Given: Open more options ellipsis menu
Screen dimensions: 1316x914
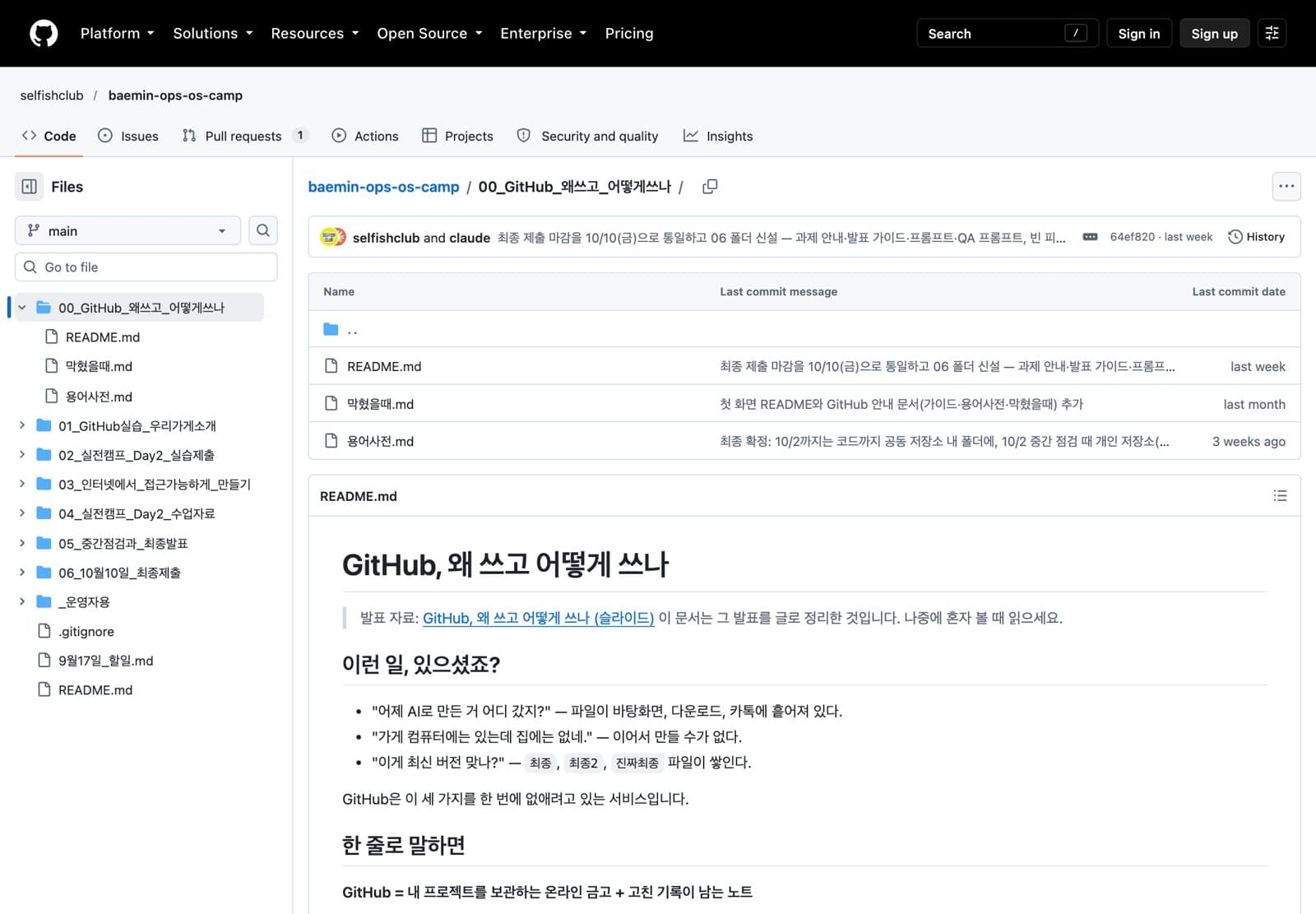Looking at the screenshot, I should pyautogui.click(x=1286, y=187).
